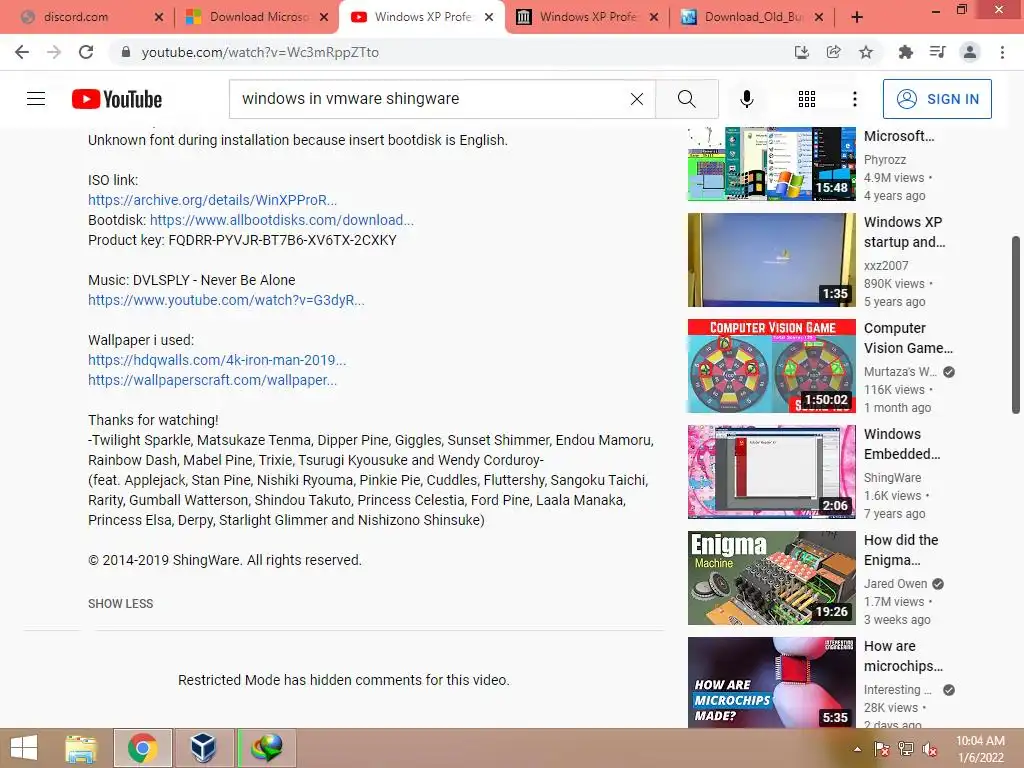
Task: Collapse description with SHOW LESS
Action: click(121, 603)
